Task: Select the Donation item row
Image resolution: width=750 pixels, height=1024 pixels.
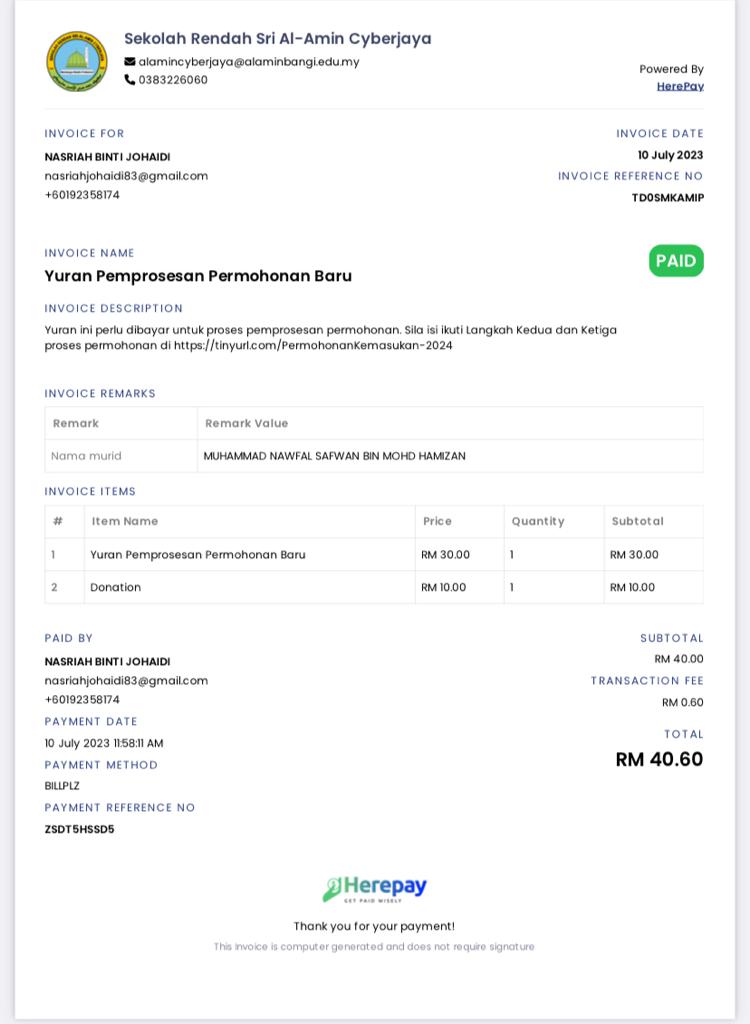Action: (x=374, y=587)
